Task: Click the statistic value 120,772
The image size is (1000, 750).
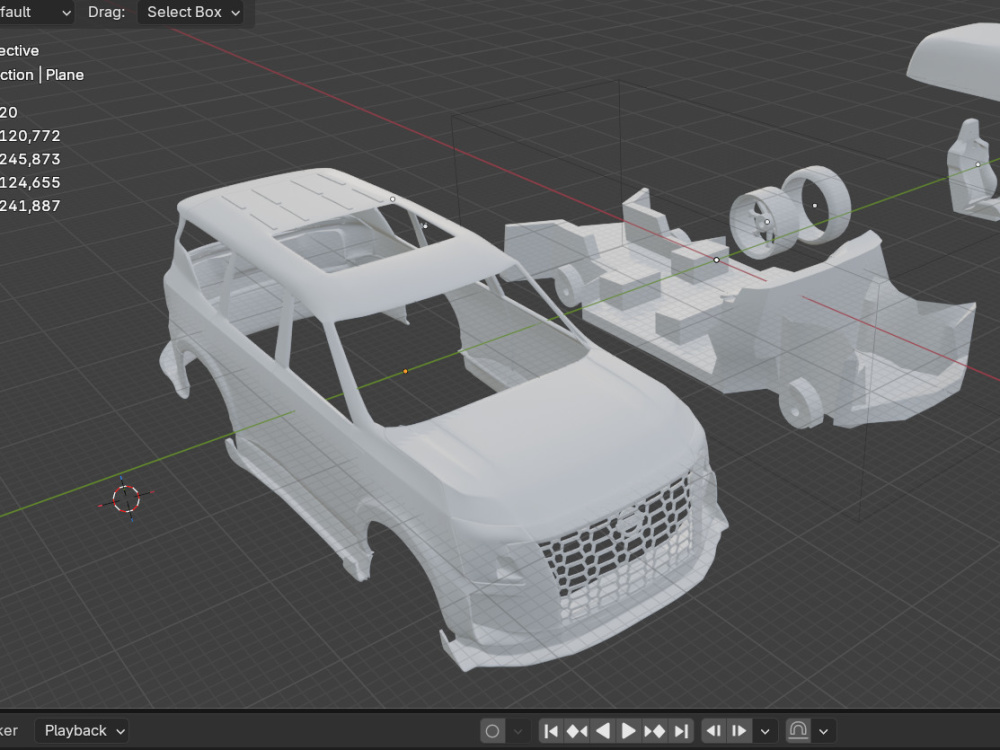Action: tap(30, 136)
